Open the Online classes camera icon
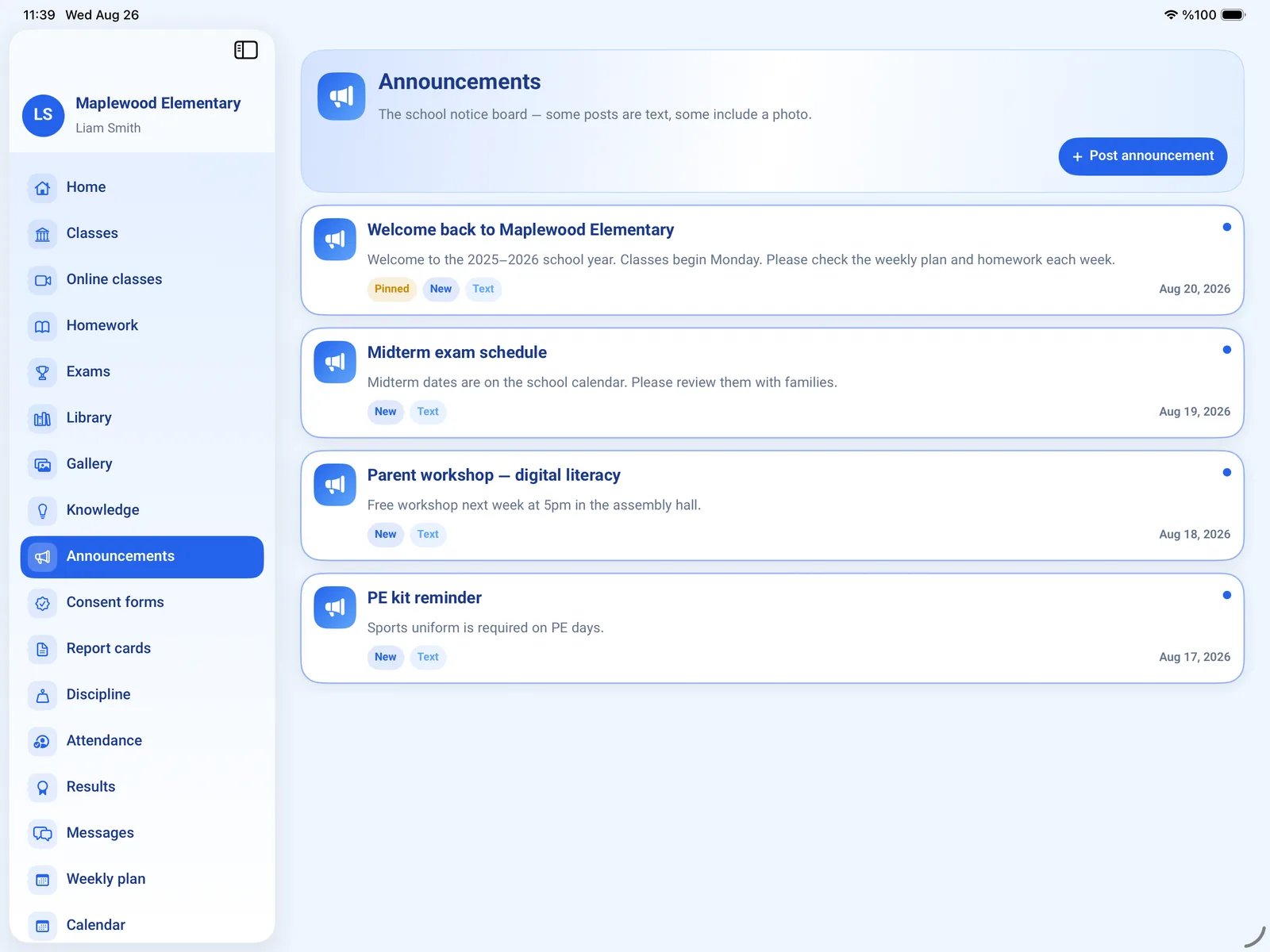 pyautogui.click(x=43, y=280)
